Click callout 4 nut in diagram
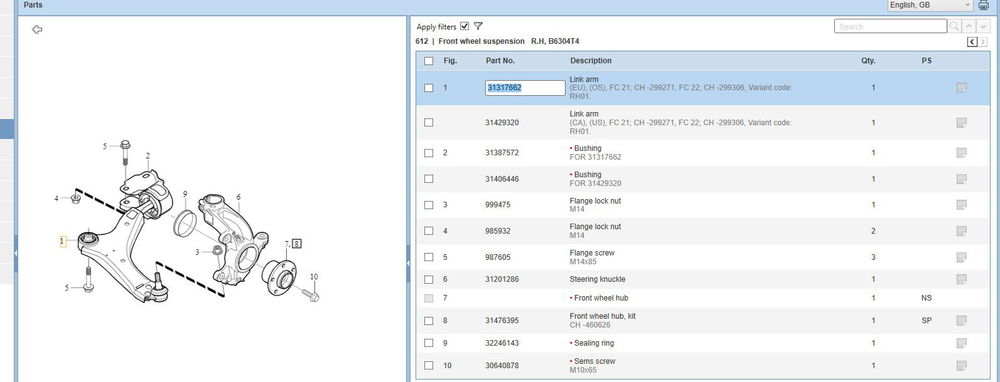 tap(57, 198)
